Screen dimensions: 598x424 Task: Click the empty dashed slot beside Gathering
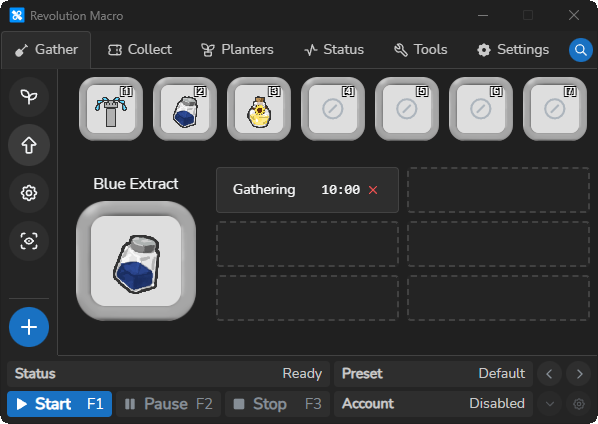pyautogui.click(x=498, y=190)
